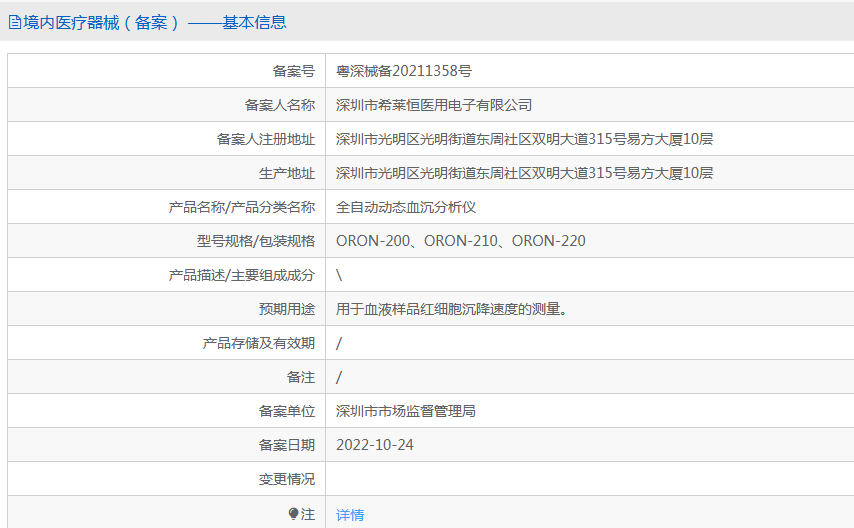Select the 备案单位 label cell
The width and height of the screenshot is (854, 528).
click(x=167, y=411)
